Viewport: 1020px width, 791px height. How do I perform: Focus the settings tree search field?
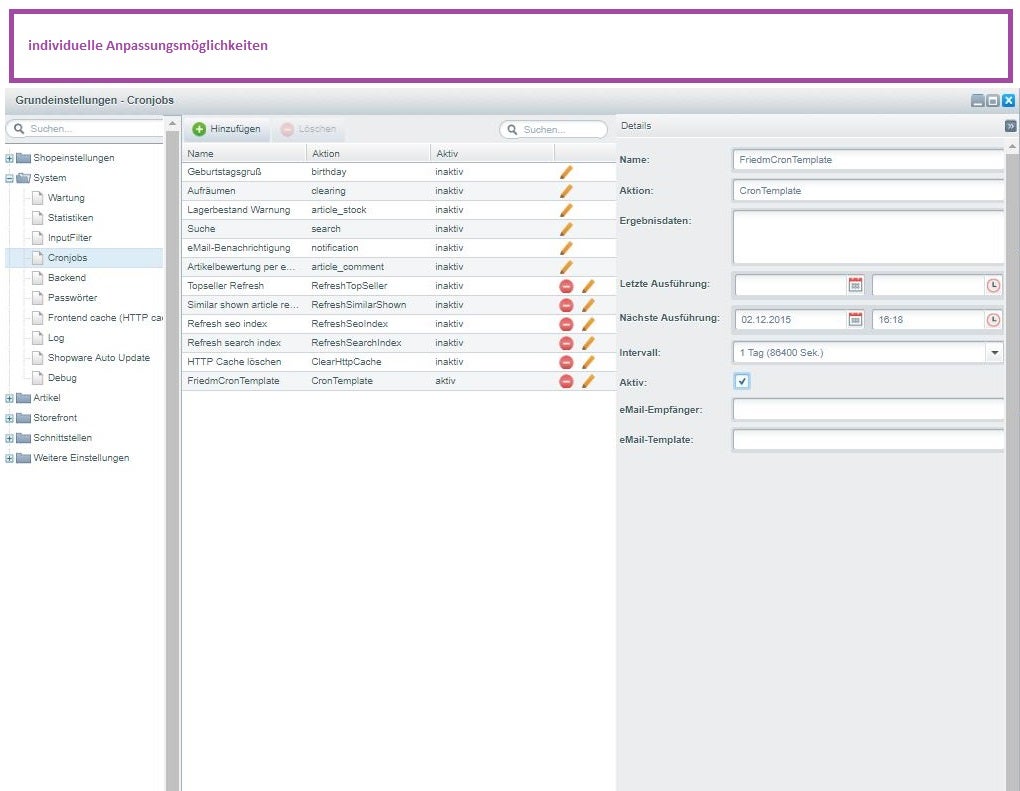pos(85,129)
